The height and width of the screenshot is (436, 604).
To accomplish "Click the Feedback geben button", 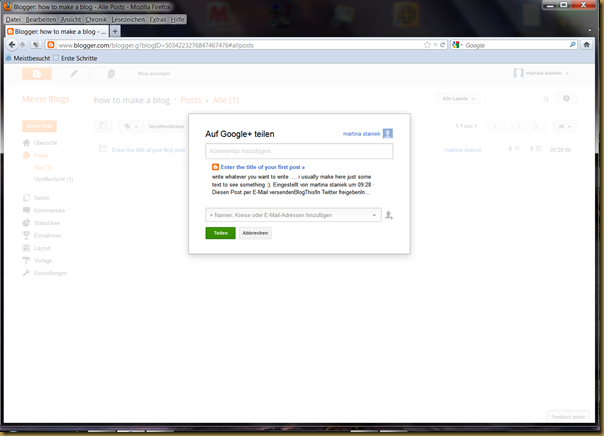I will click(568, 417).
